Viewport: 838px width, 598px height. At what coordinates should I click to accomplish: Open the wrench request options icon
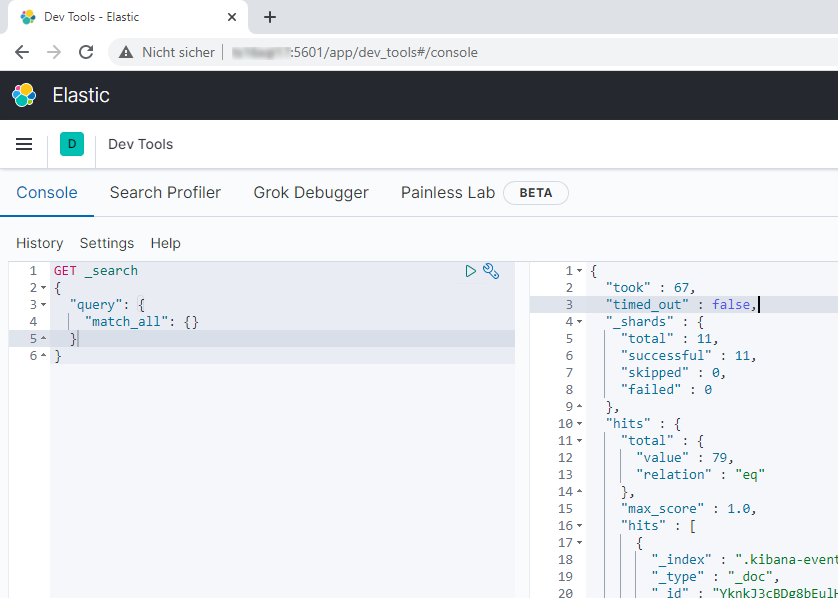(x=491, y=270)
